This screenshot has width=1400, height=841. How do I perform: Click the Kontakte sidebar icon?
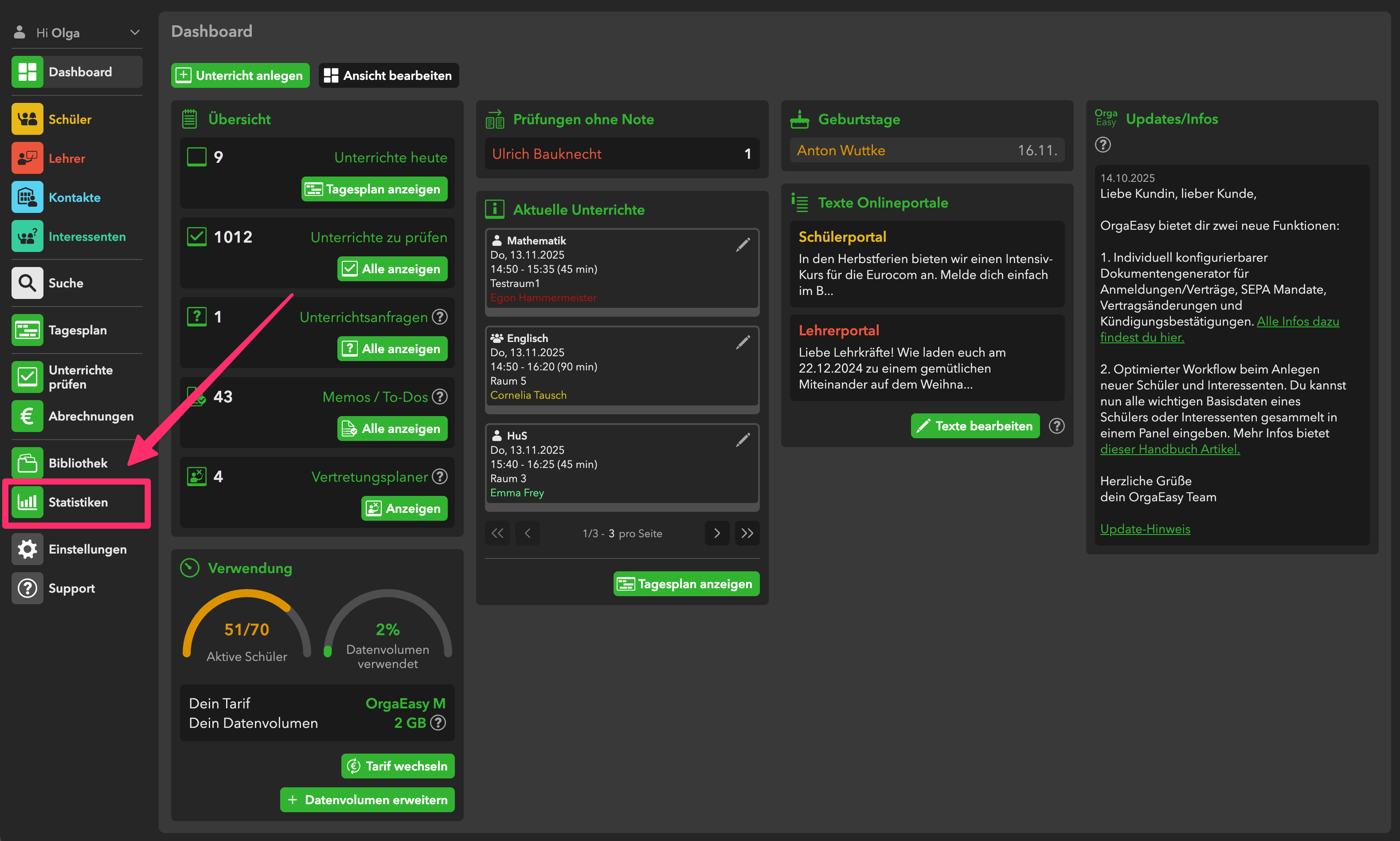27,197
